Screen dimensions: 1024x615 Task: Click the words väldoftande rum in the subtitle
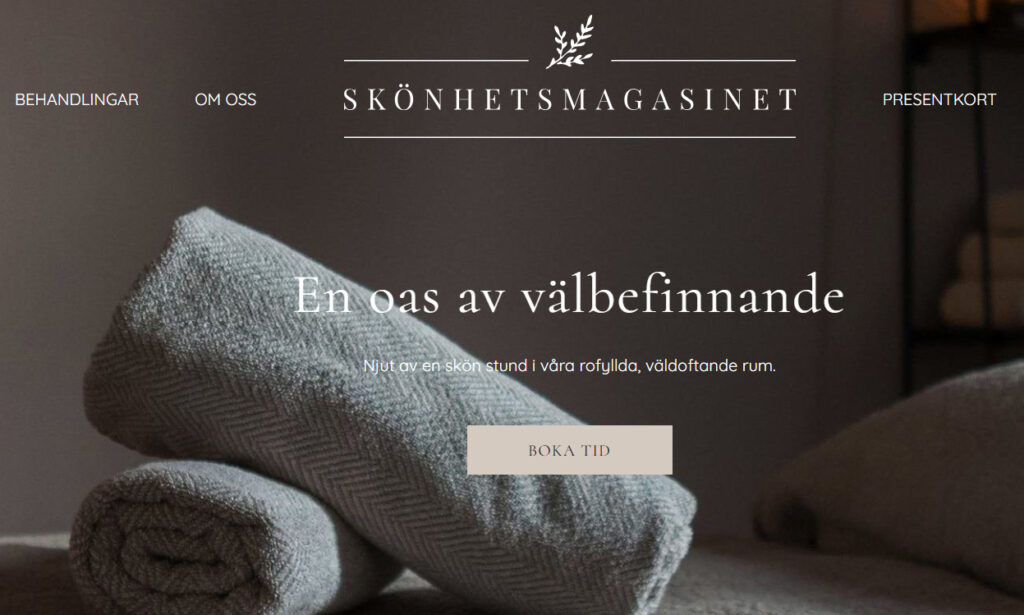pos(711,366)
